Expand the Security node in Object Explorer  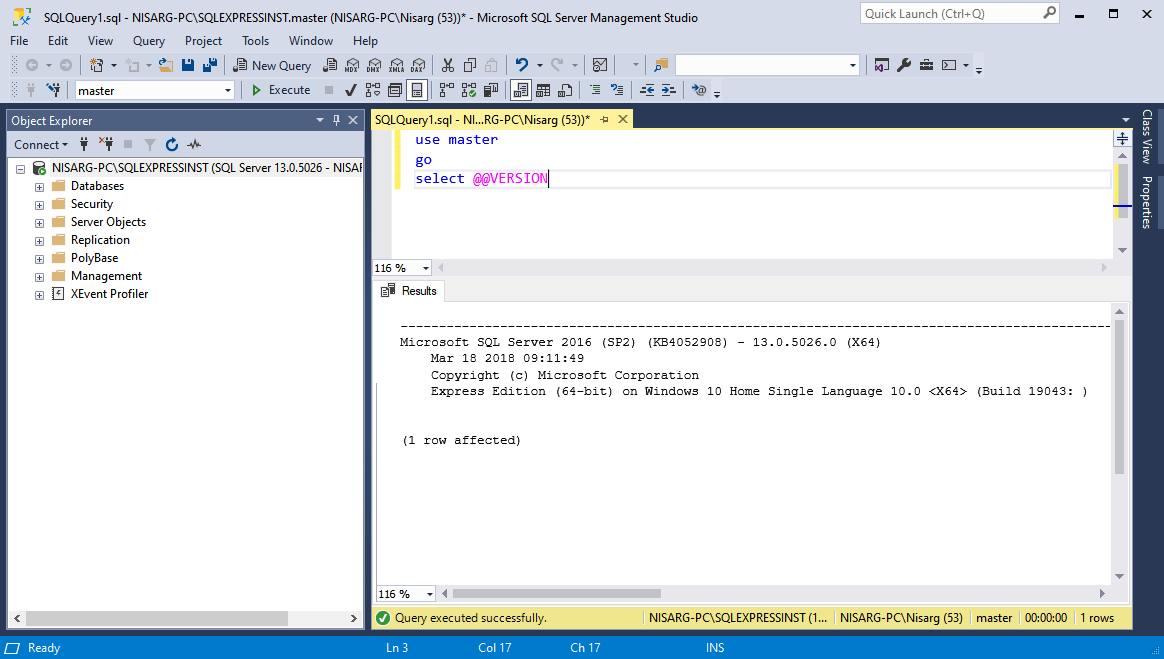click(x=38, y=203)
